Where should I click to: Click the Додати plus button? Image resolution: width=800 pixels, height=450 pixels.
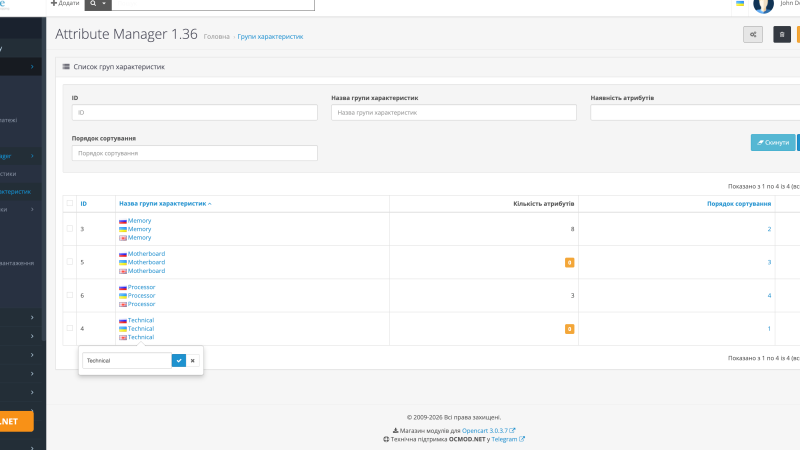point(65,3)
